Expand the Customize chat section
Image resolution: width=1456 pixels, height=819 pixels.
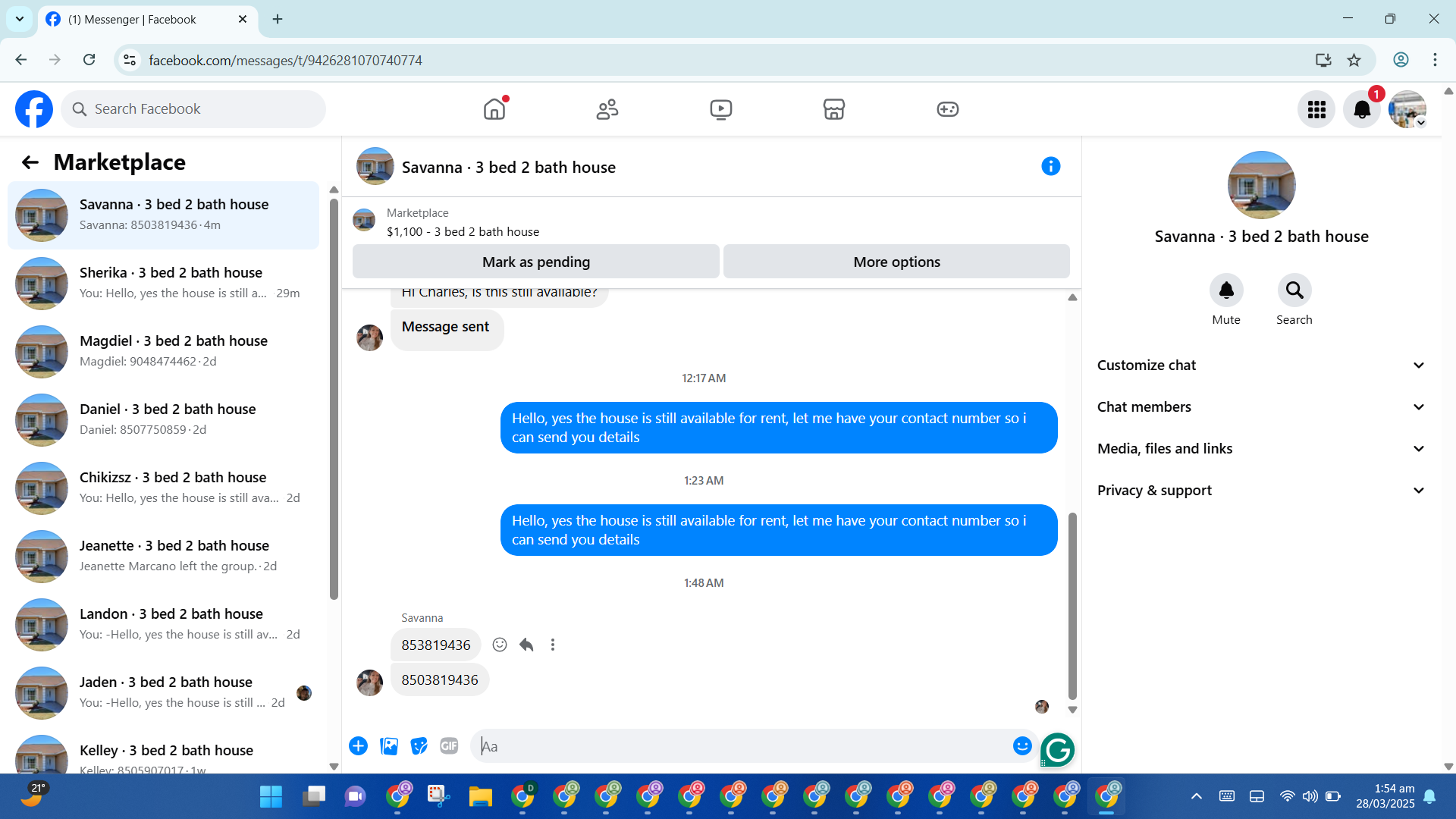(x=1261, y=366)
